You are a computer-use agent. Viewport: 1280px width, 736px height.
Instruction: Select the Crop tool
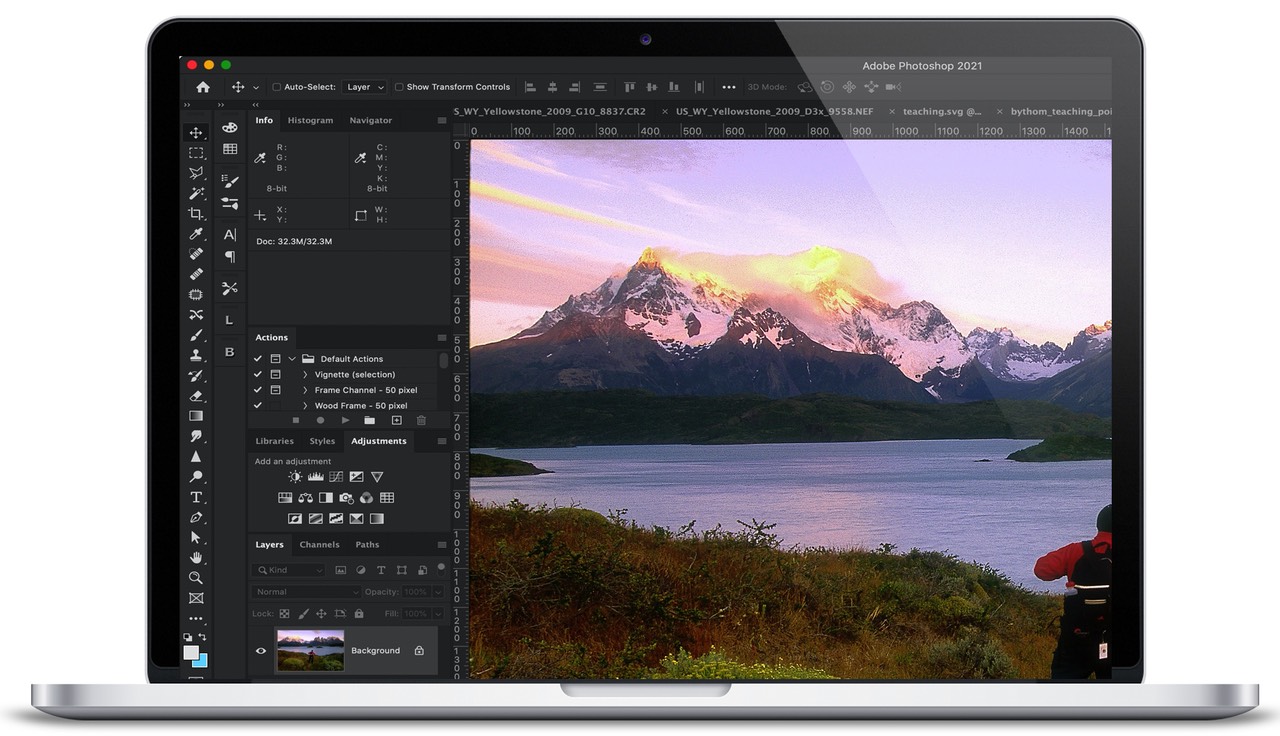[x=196, y=214]
